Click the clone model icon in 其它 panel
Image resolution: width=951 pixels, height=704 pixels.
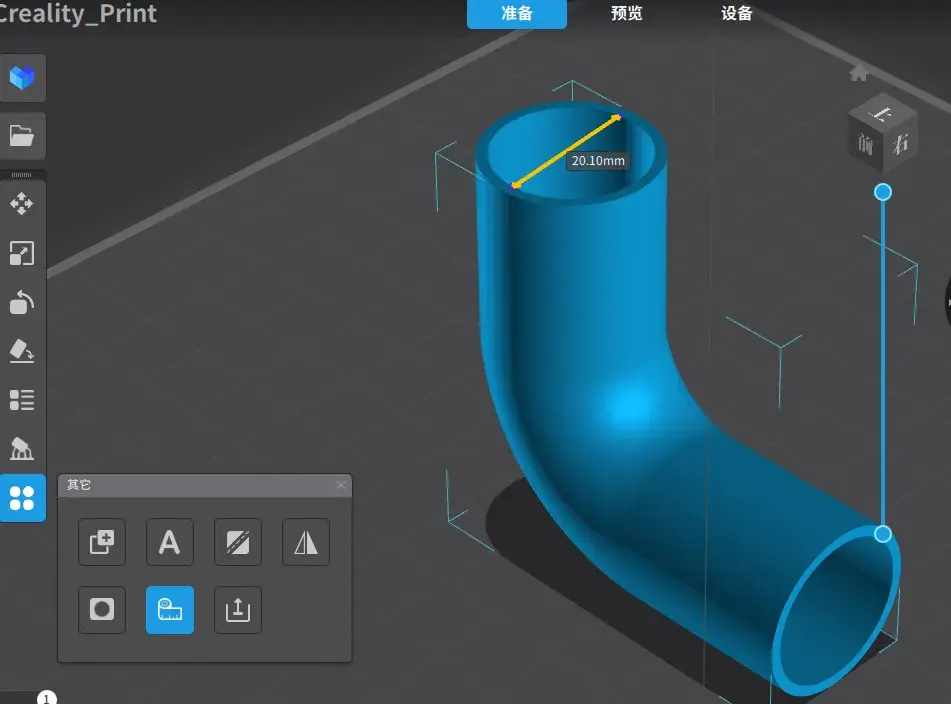click(102, 542)
